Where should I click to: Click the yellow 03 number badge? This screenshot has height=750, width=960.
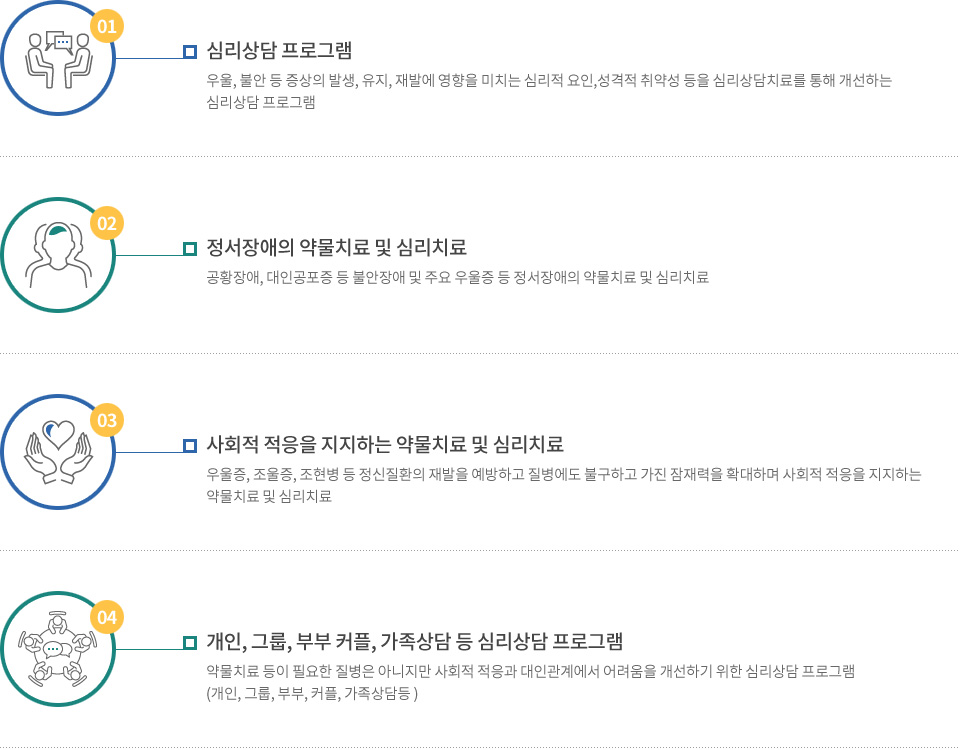tap(107, 421)
